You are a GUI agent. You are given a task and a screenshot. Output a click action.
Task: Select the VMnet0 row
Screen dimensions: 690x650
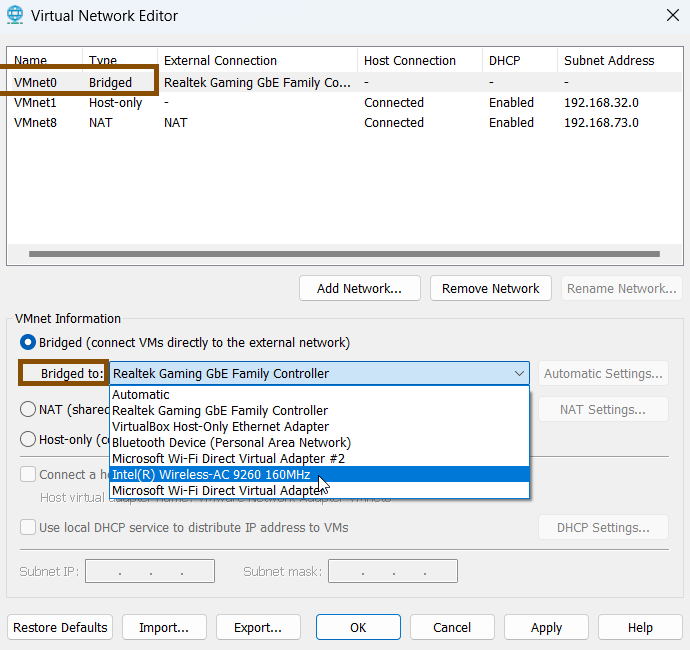click(345, 82)
